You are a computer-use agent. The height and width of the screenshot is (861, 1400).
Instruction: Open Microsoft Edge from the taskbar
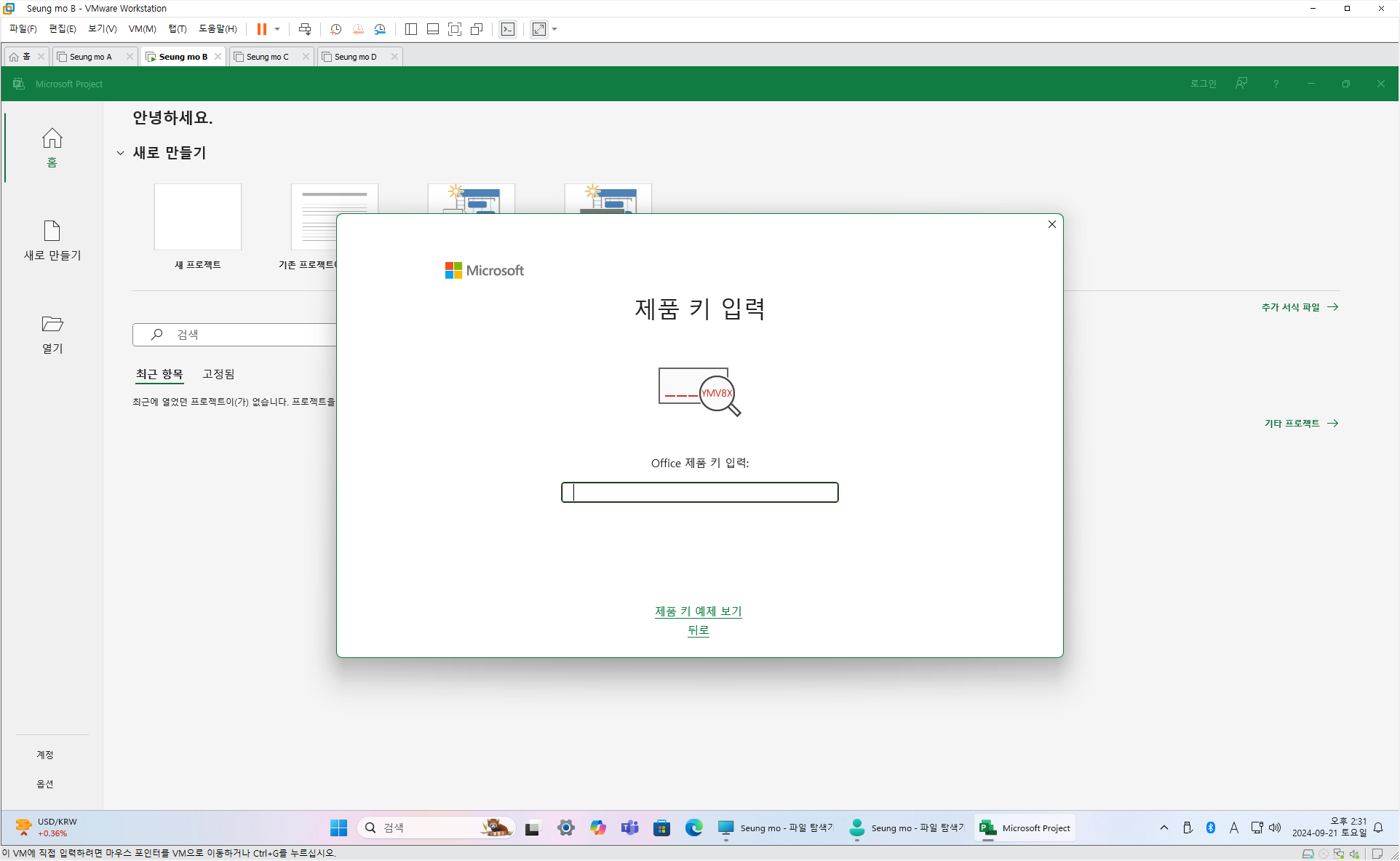[693, 828]
